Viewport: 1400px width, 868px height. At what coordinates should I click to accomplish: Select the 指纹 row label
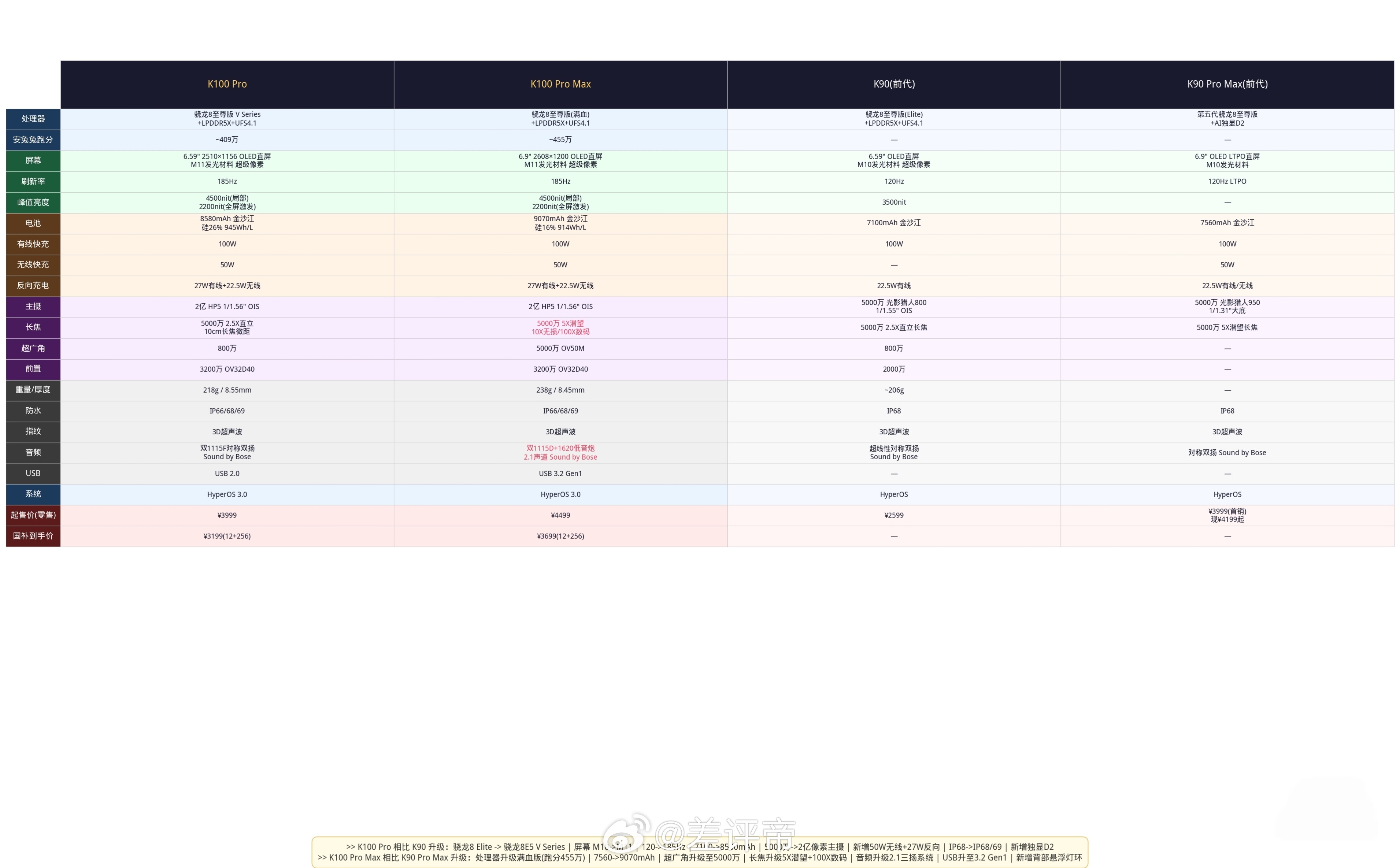33,432
